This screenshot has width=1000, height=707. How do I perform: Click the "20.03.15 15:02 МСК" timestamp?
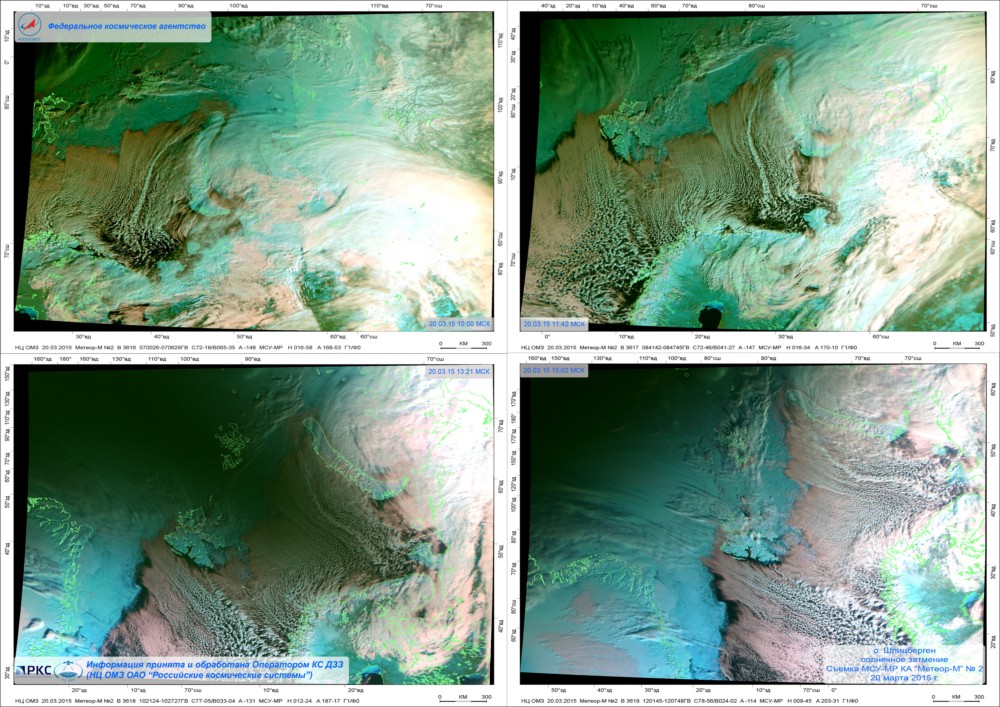point(554,370)
